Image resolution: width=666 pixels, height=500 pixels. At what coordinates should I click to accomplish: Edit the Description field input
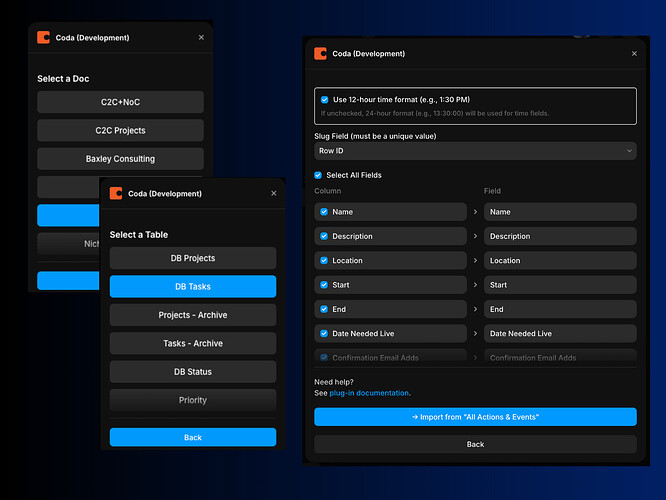tap(560, 236)
